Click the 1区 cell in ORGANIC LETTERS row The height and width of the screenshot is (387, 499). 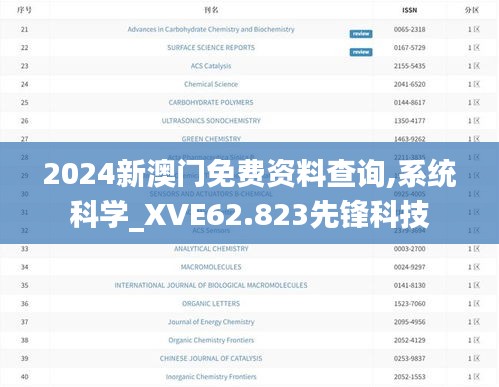[x=474, y=304]
